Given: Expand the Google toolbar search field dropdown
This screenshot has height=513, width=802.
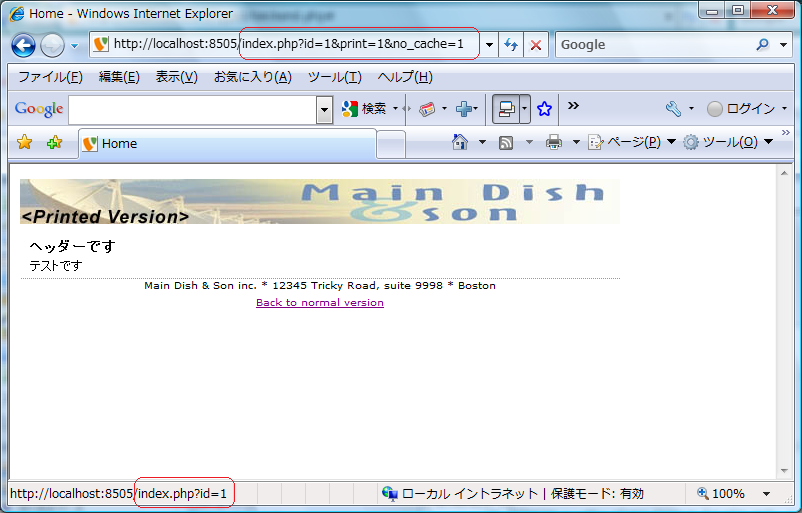Looking at the screenshot, I should click(x=324, y=109).
